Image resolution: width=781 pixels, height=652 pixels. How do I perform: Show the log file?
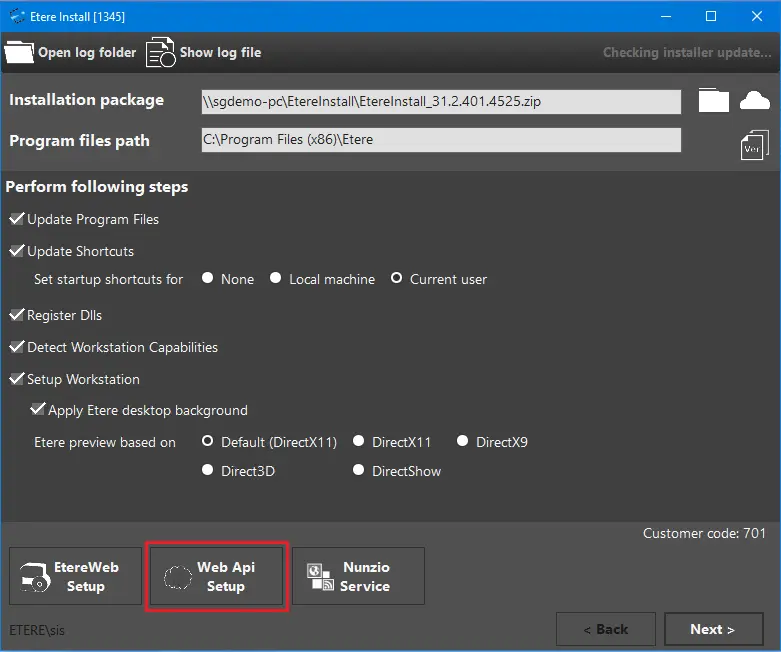(204, 52)
